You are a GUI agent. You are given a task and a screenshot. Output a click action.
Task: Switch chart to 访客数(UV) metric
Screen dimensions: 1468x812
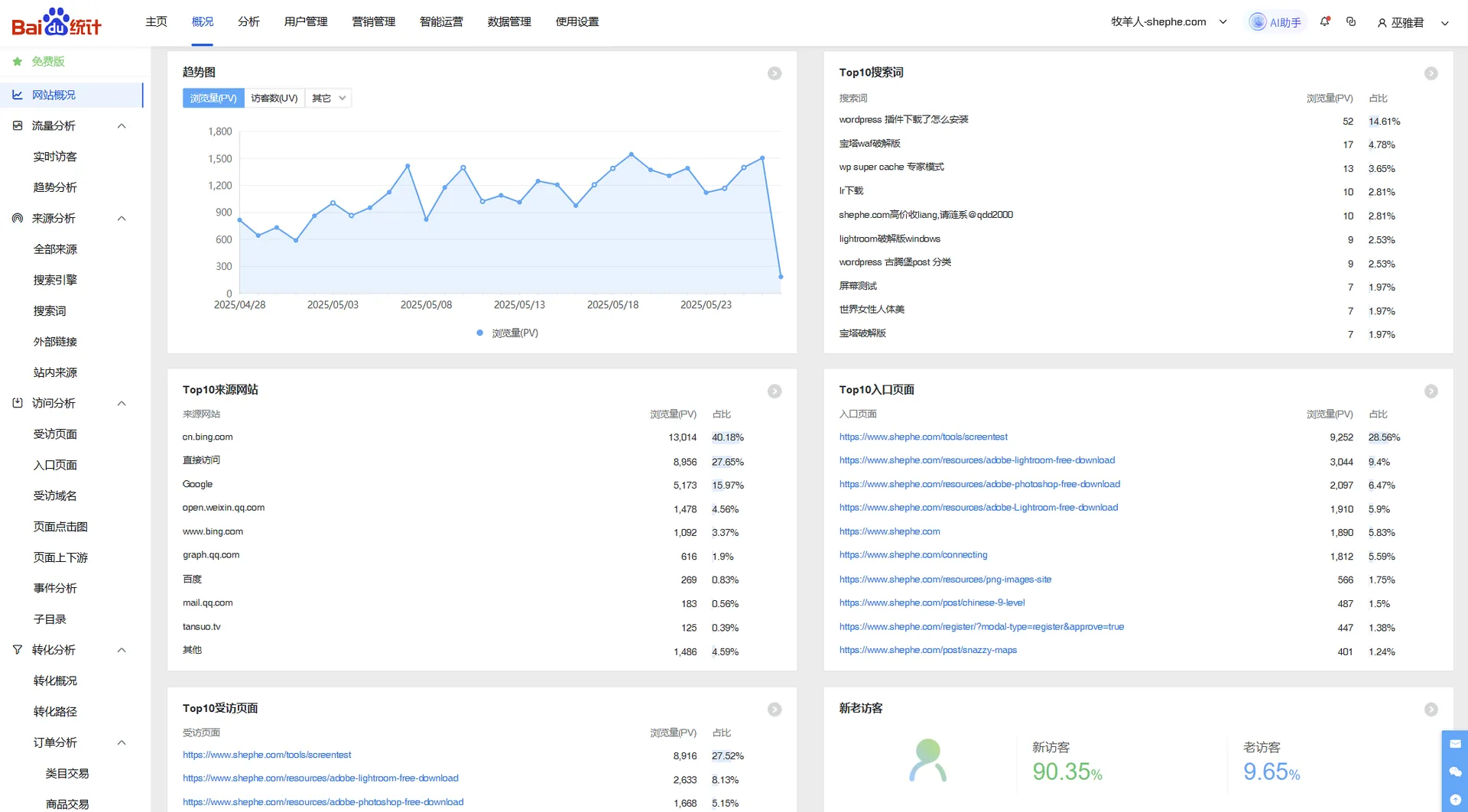point(274,98)
